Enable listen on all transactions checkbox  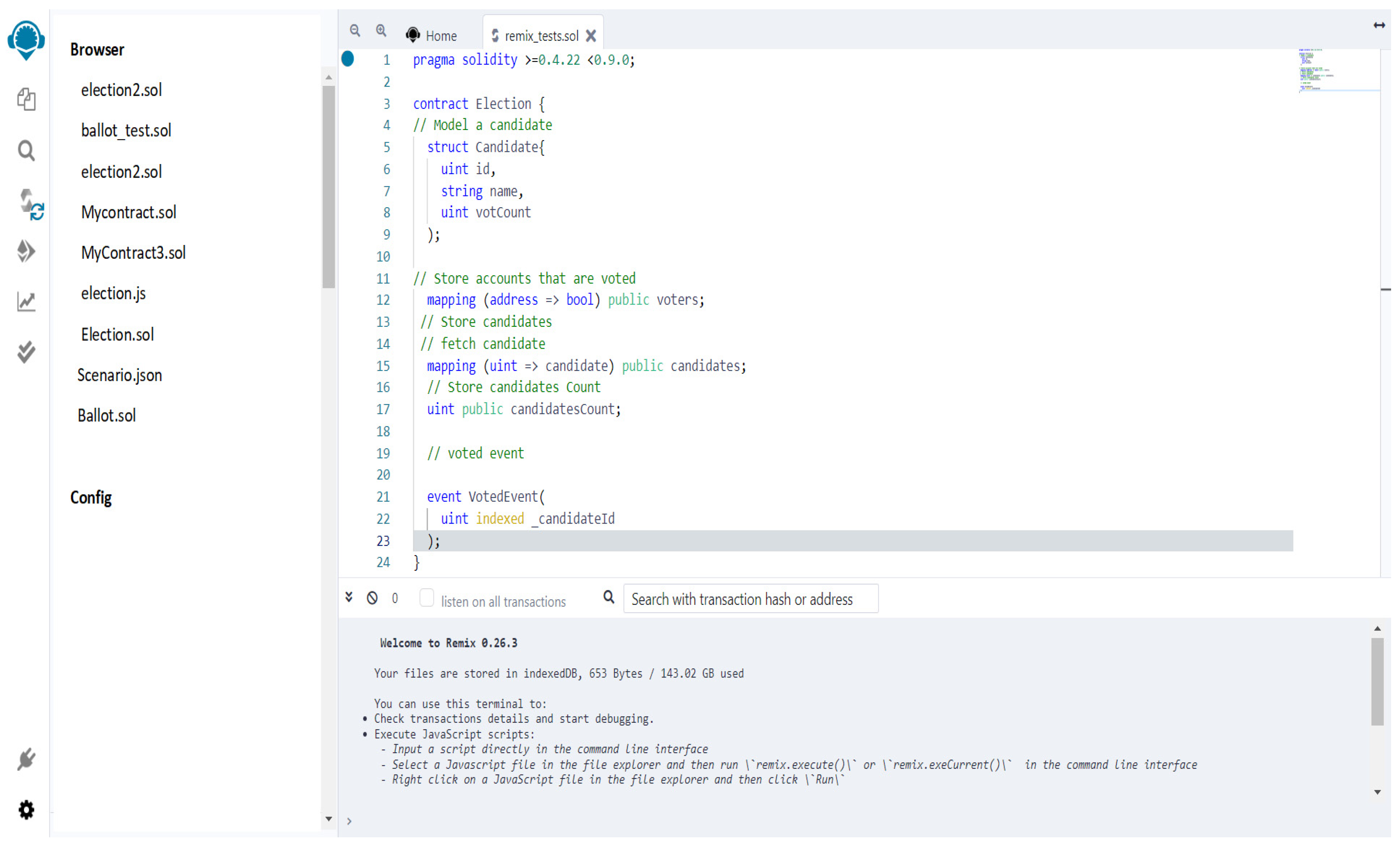[427, 598]
